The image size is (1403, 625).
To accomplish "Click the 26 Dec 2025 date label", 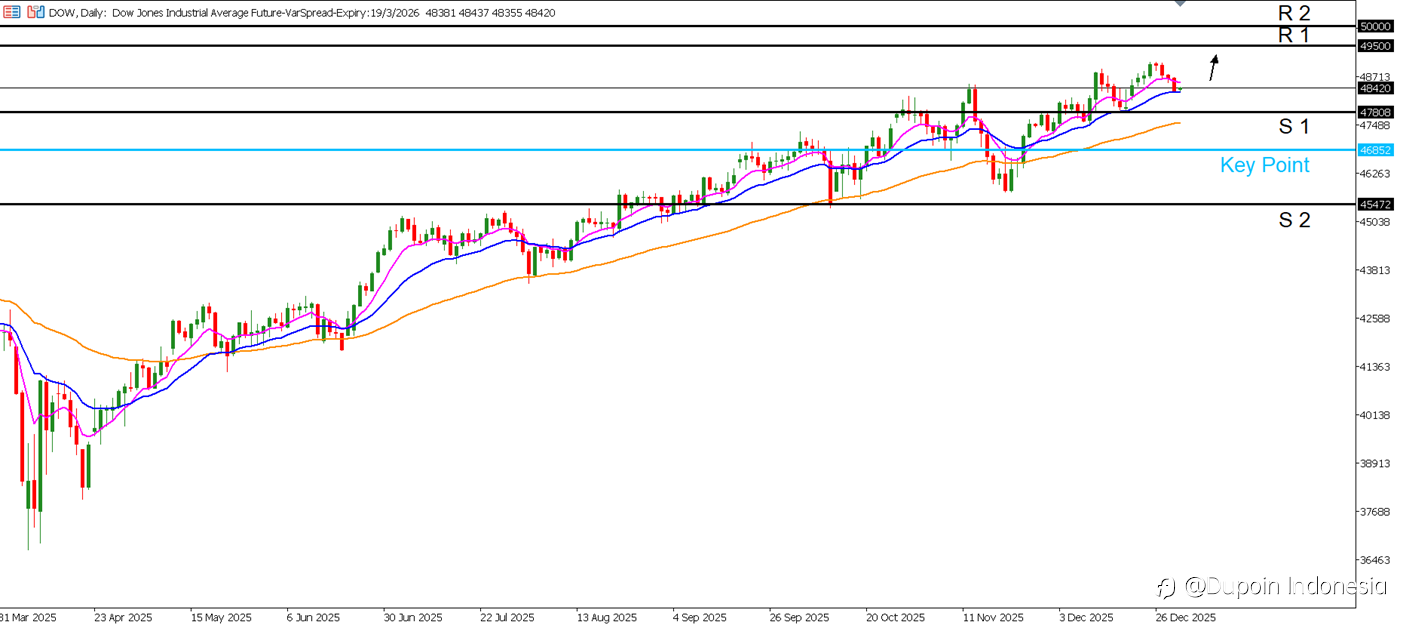I will (x=1187, y=616).
